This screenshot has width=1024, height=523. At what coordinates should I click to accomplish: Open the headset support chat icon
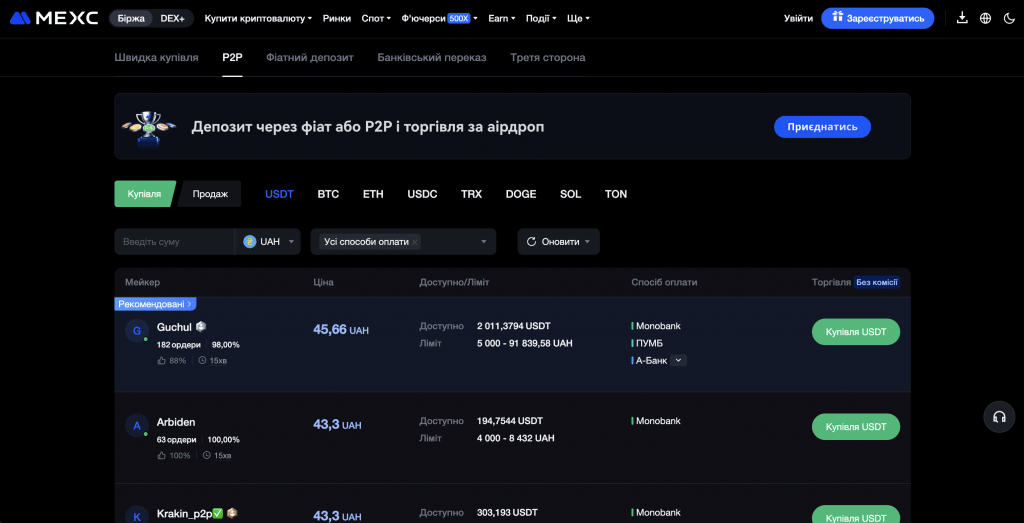click(x=998, y=417)
